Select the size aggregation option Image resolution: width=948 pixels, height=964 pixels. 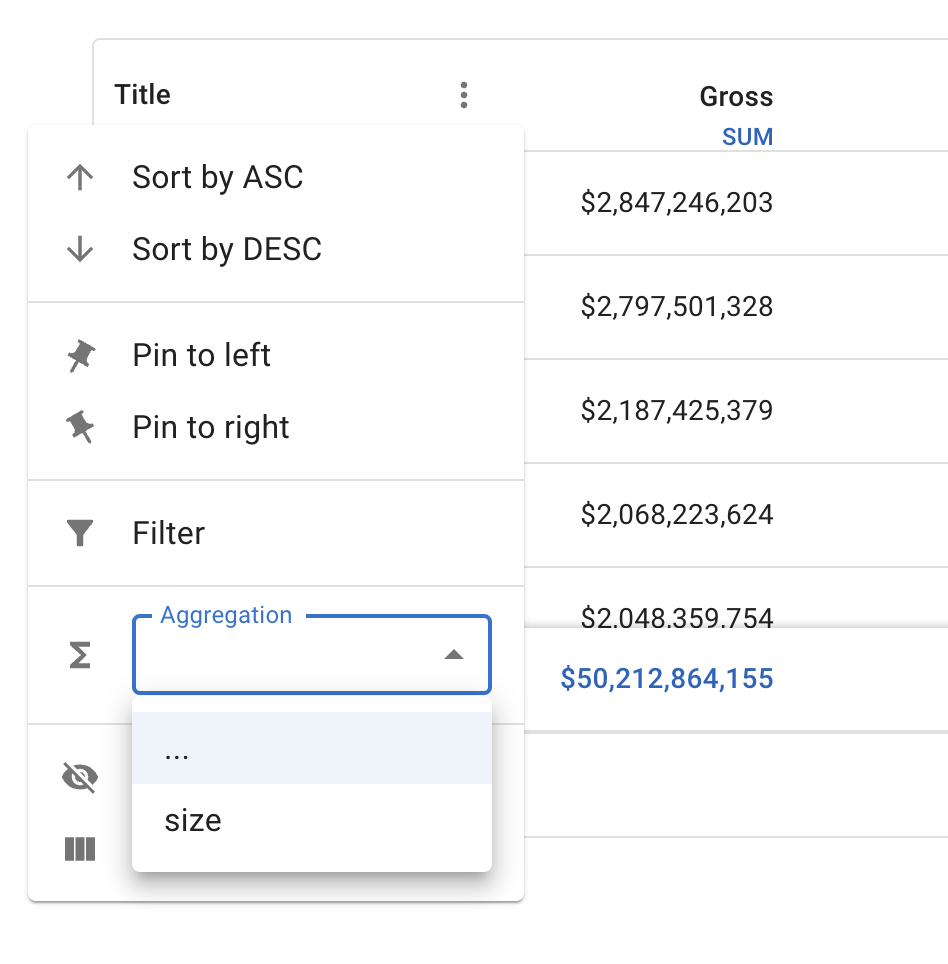(192, 820)
